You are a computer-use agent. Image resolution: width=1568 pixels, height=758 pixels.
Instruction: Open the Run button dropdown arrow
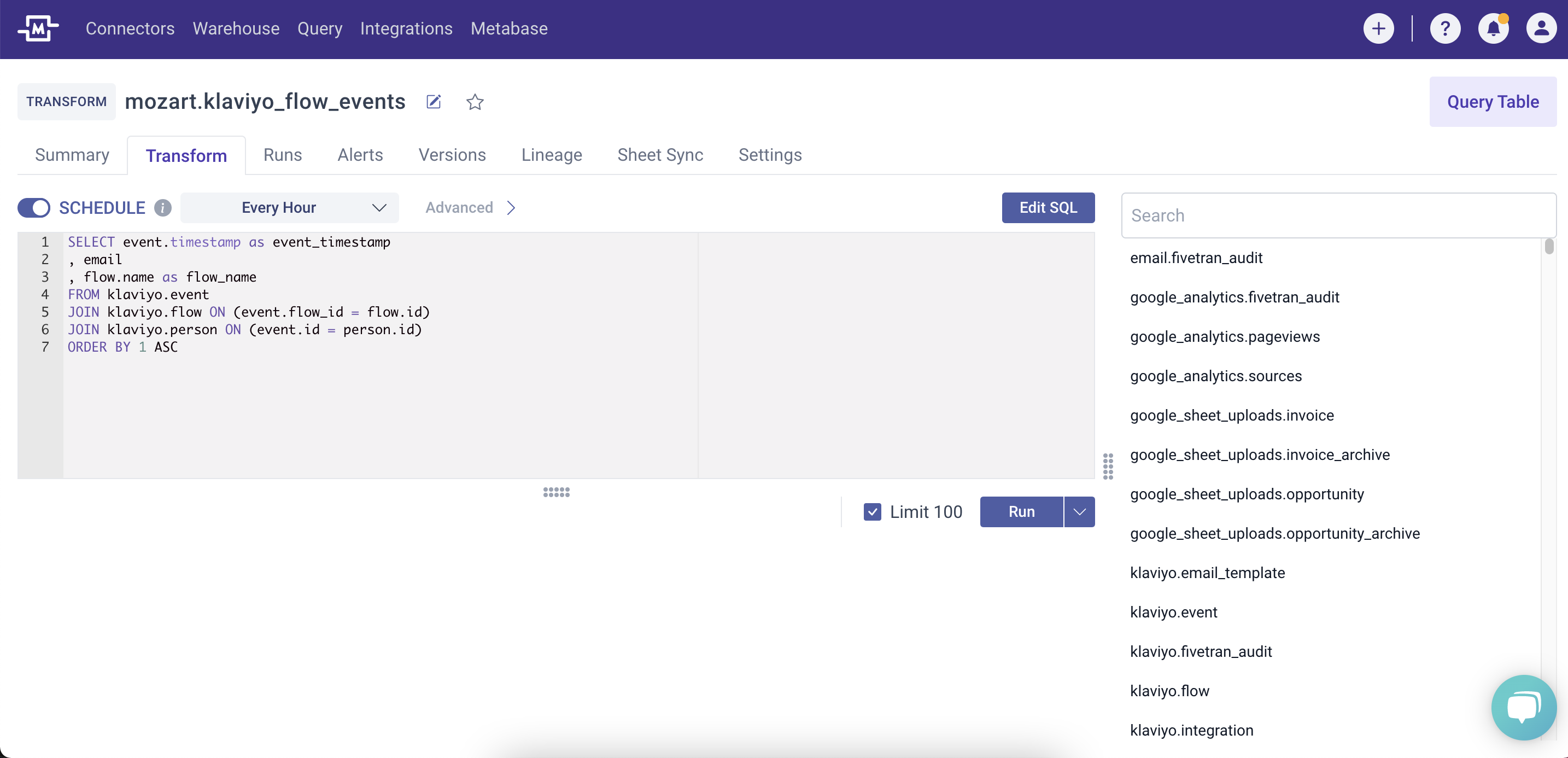(1079, 511)
